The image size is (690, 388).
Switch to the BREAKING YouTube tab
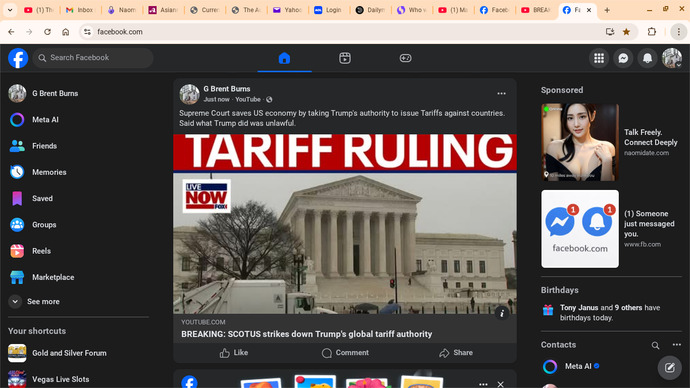(536, 10)
